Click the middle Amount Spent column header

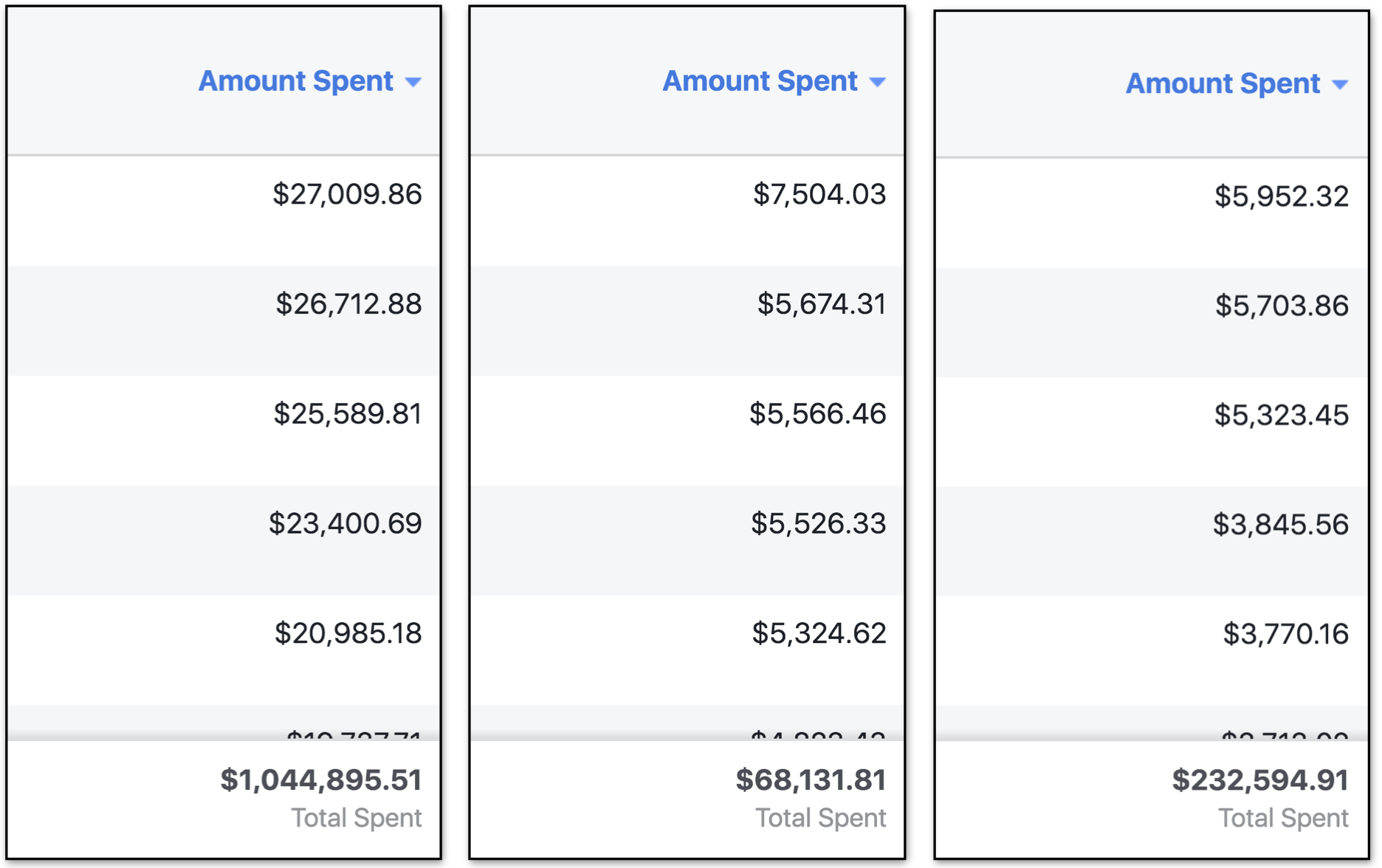760,81
